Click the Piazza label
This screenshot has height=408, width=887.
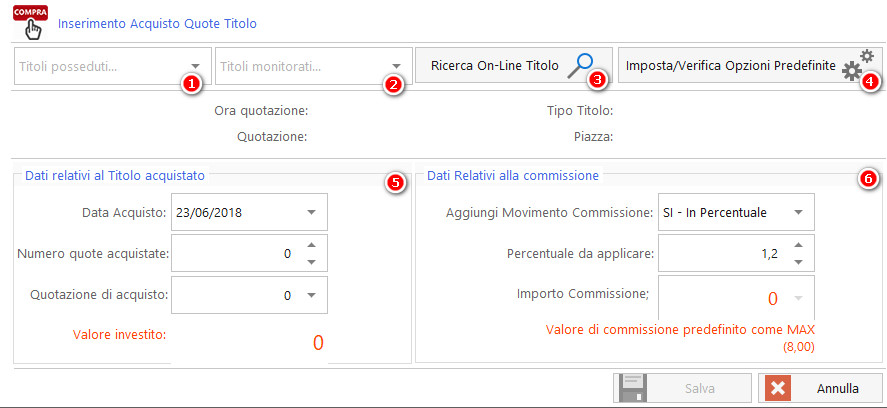pyautogui.click(x=593, y=136)
